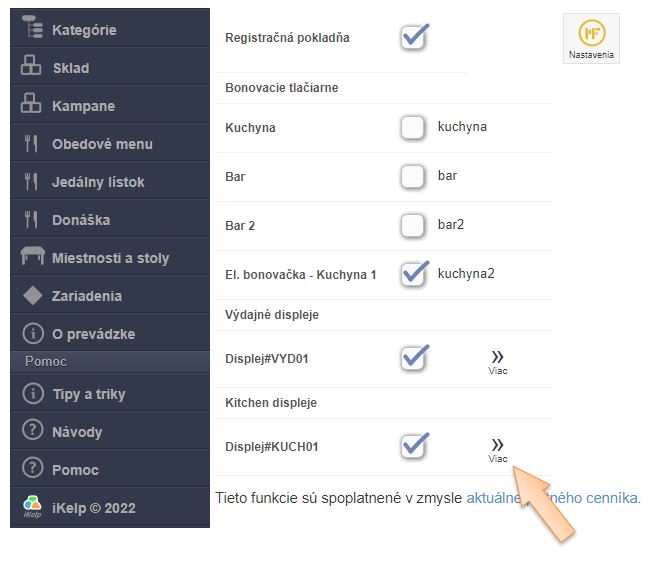Tick the Bar 2 printer checkbox
Image resolution: width=672 pixels, height=572 pixels.
coord(413,225)
